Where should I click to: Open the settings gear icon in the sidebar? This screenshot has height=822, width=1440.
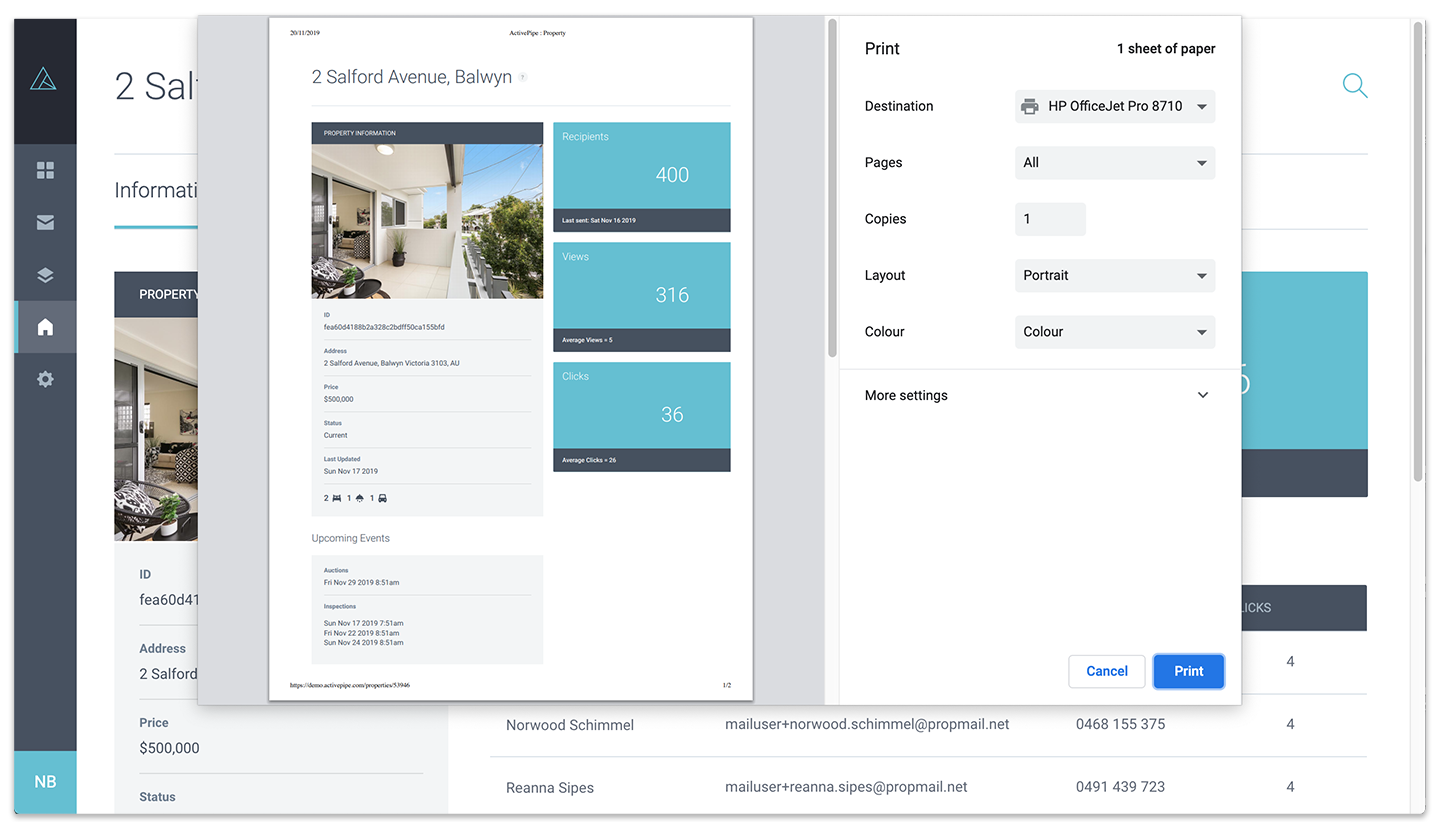tap(45, 379)
